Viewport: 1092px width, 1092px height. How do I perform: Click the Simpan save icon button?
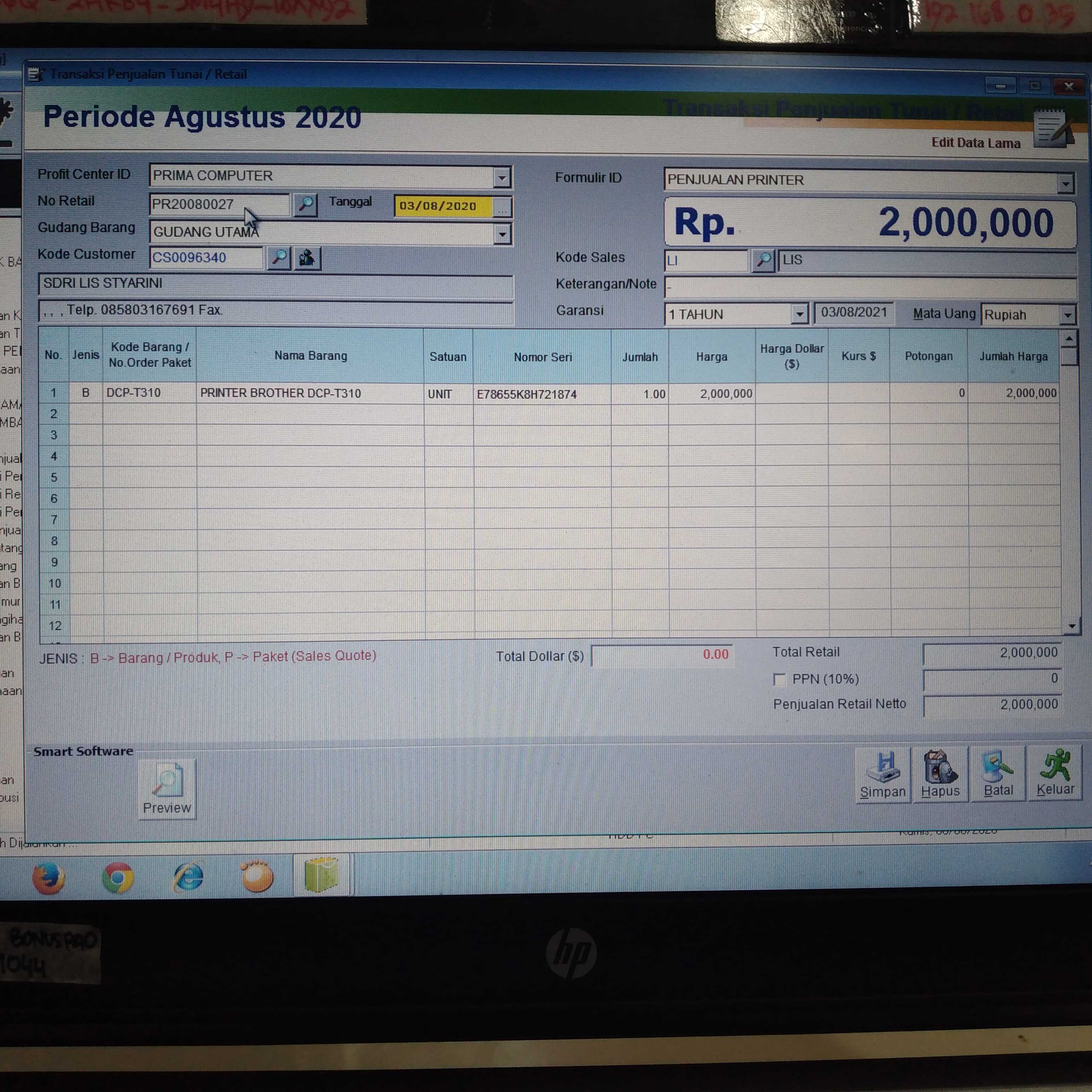coord(883,774)
